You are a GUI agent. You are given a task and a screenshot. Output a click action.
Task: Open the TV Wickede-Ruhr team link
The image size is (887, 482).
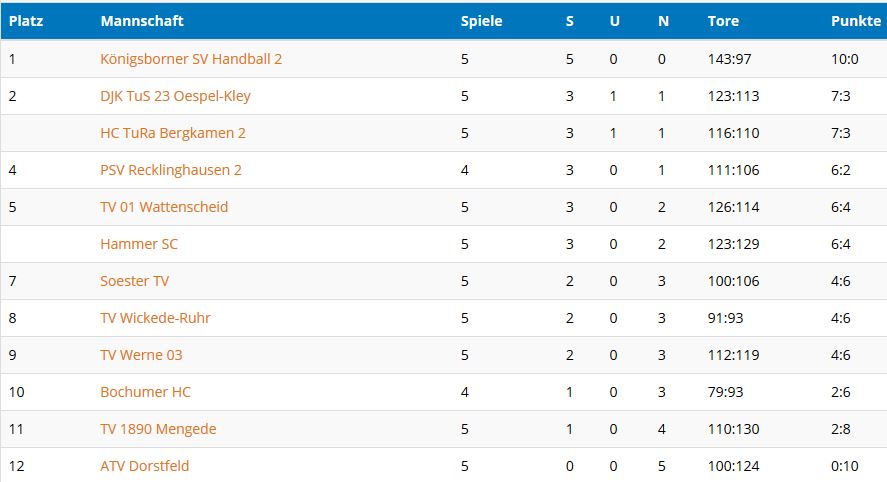click(x=155, y=318)
